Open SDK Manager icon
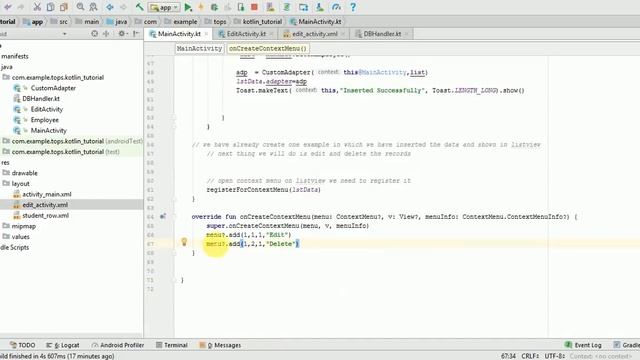 click(320, 7)
